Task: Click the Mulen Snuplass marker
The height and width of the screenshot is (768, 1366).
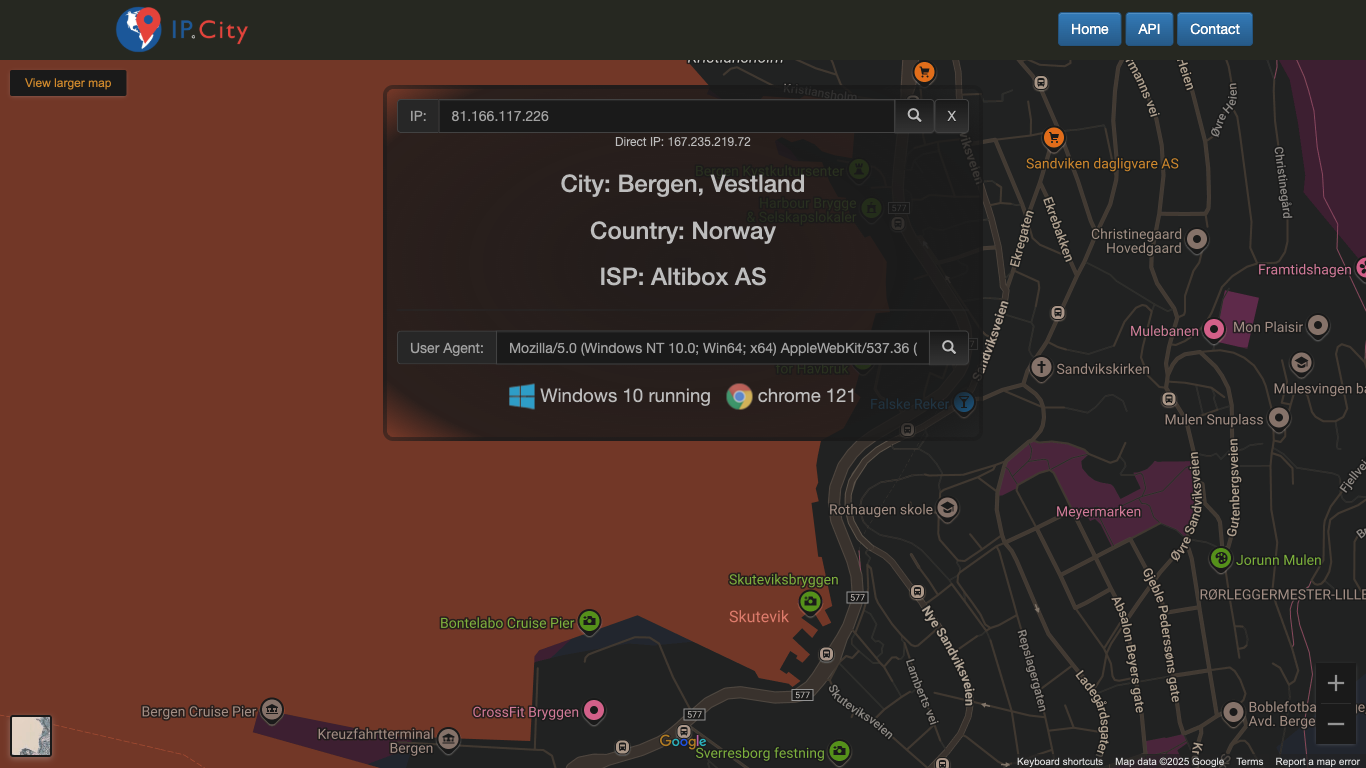Action: [x=1279, y=418]
